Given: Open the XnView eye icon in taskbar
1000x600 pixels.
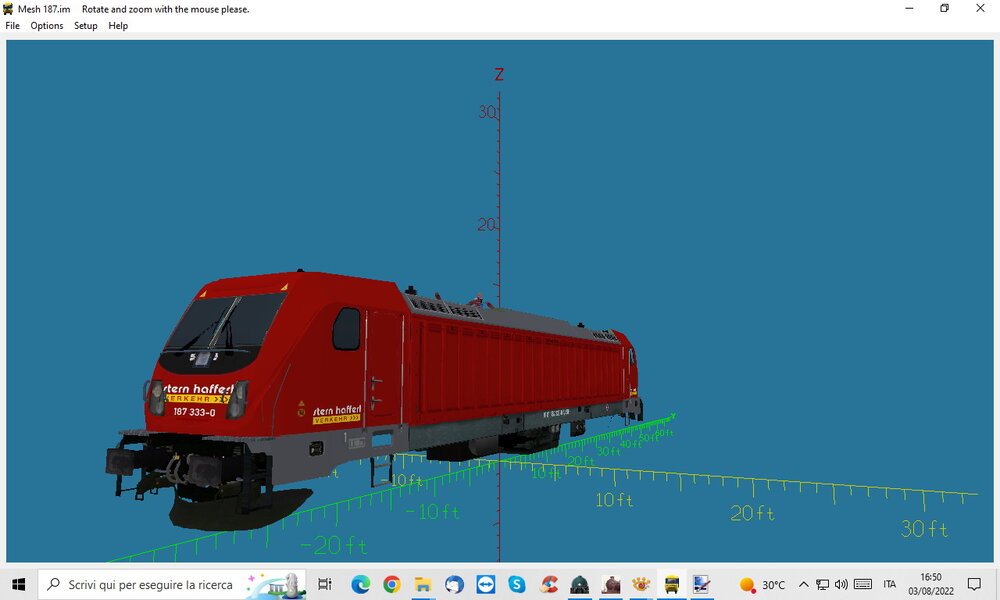Looking at the screenshot, I should click(x=641, y=584).
